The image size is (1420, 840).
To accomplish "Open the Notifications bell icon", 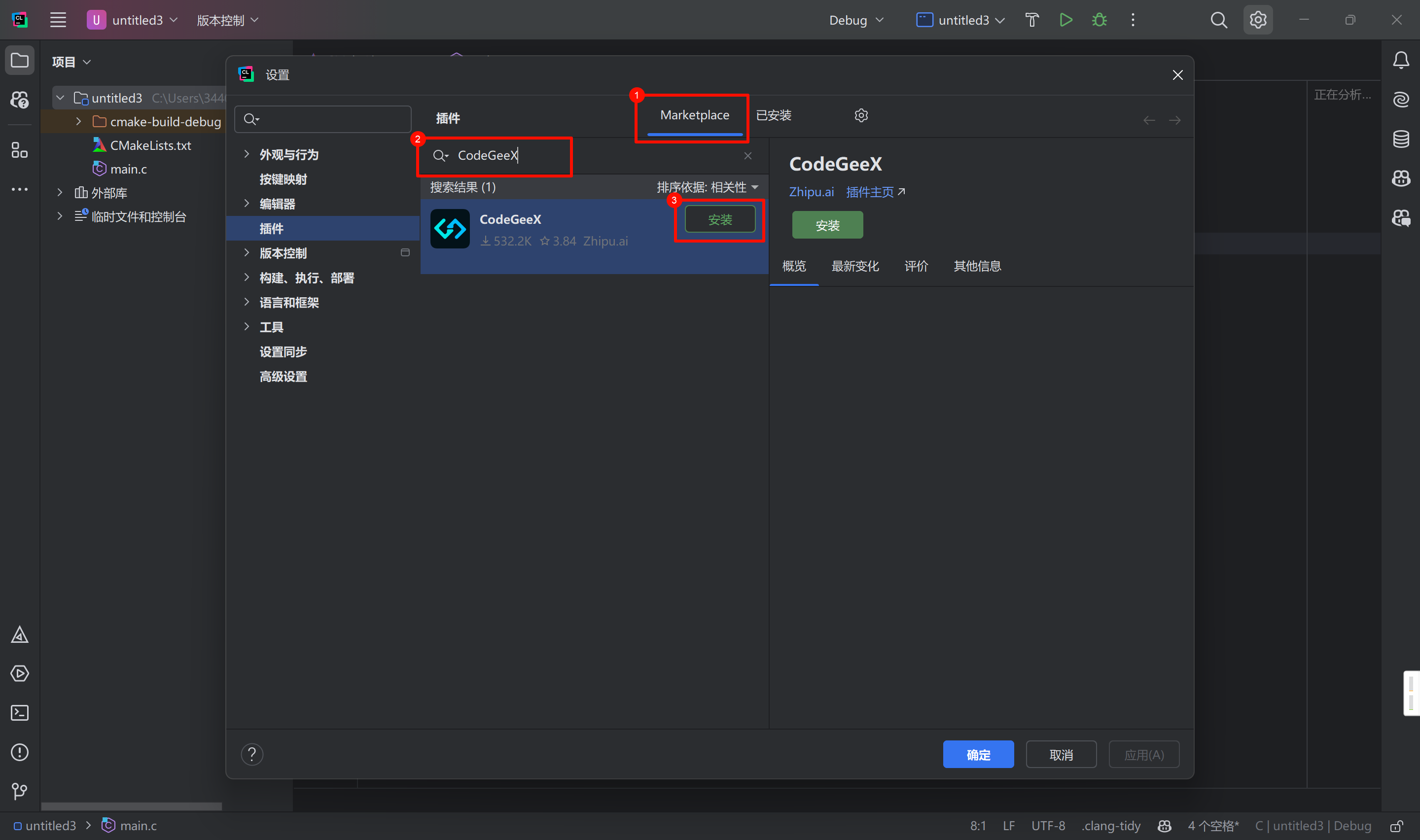I will click(1401, 60).
